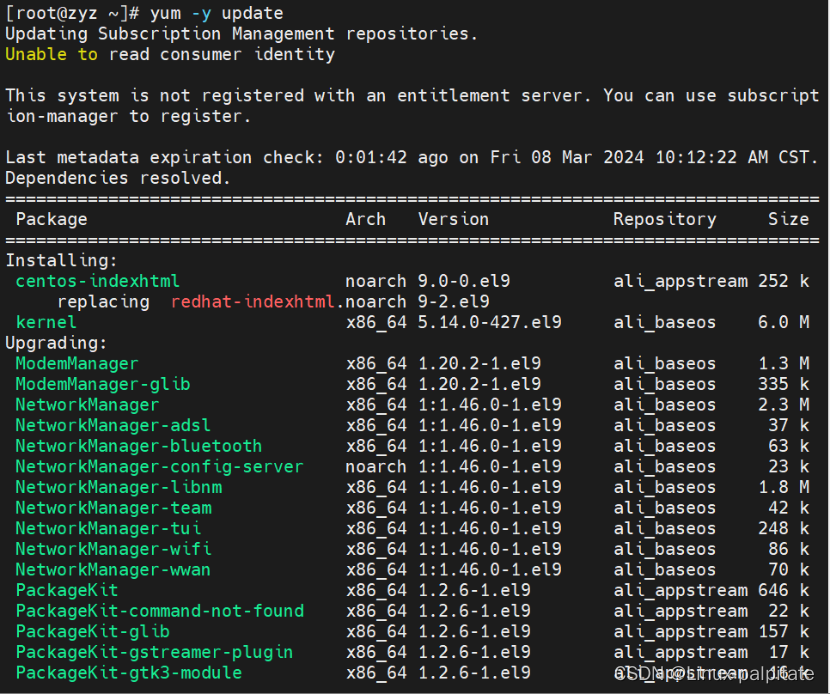Select the NetworkManager-bluetooth package name
Screen dimensions: 830x694
pos(139,447)
